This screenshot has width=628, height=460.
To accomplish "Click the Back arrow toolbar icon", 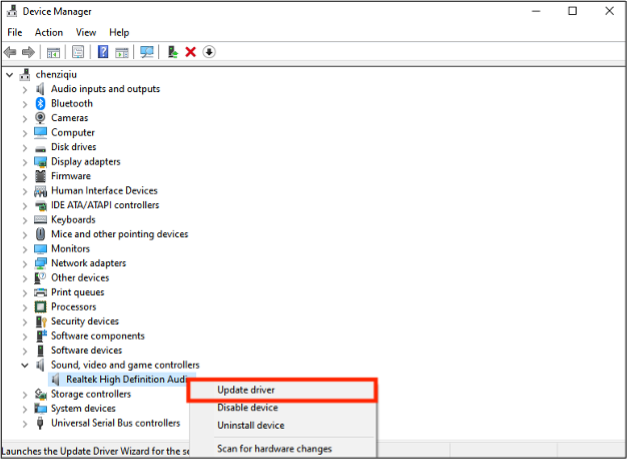I will coord(10,52).
